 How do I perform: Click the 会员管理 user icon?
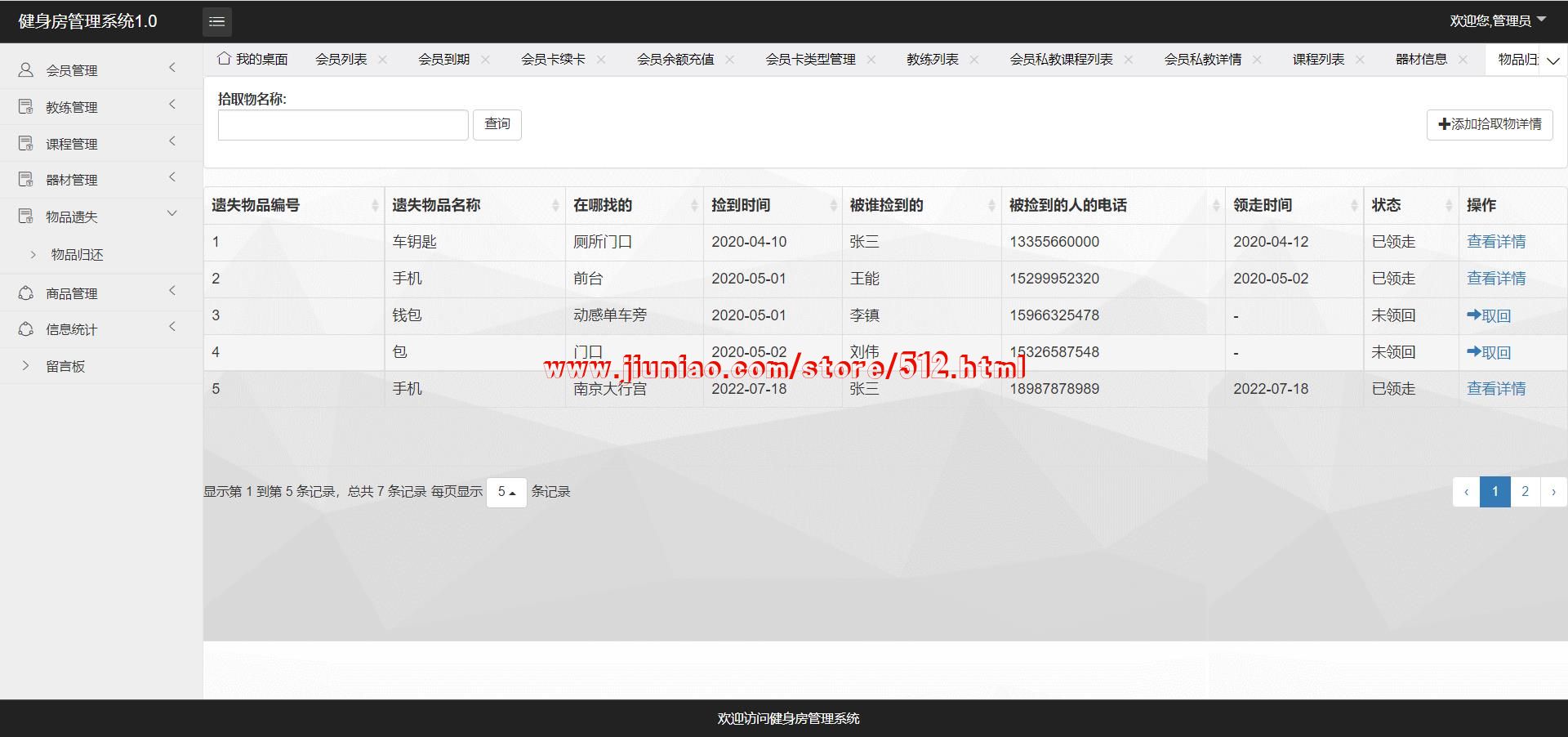click(26, 70)
